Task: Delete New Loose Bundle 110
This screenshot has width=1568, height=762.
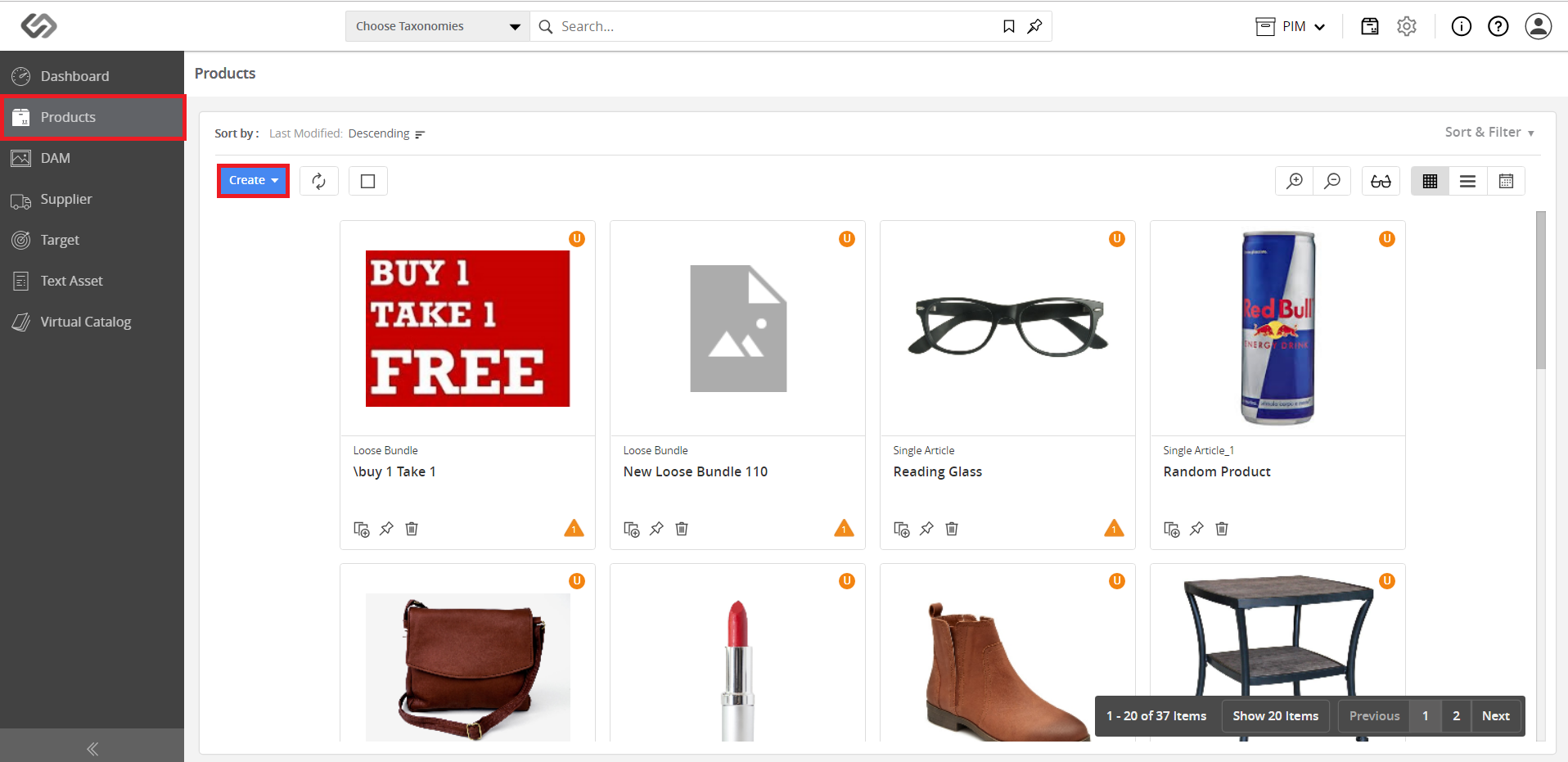Action: tap(682, 529)
